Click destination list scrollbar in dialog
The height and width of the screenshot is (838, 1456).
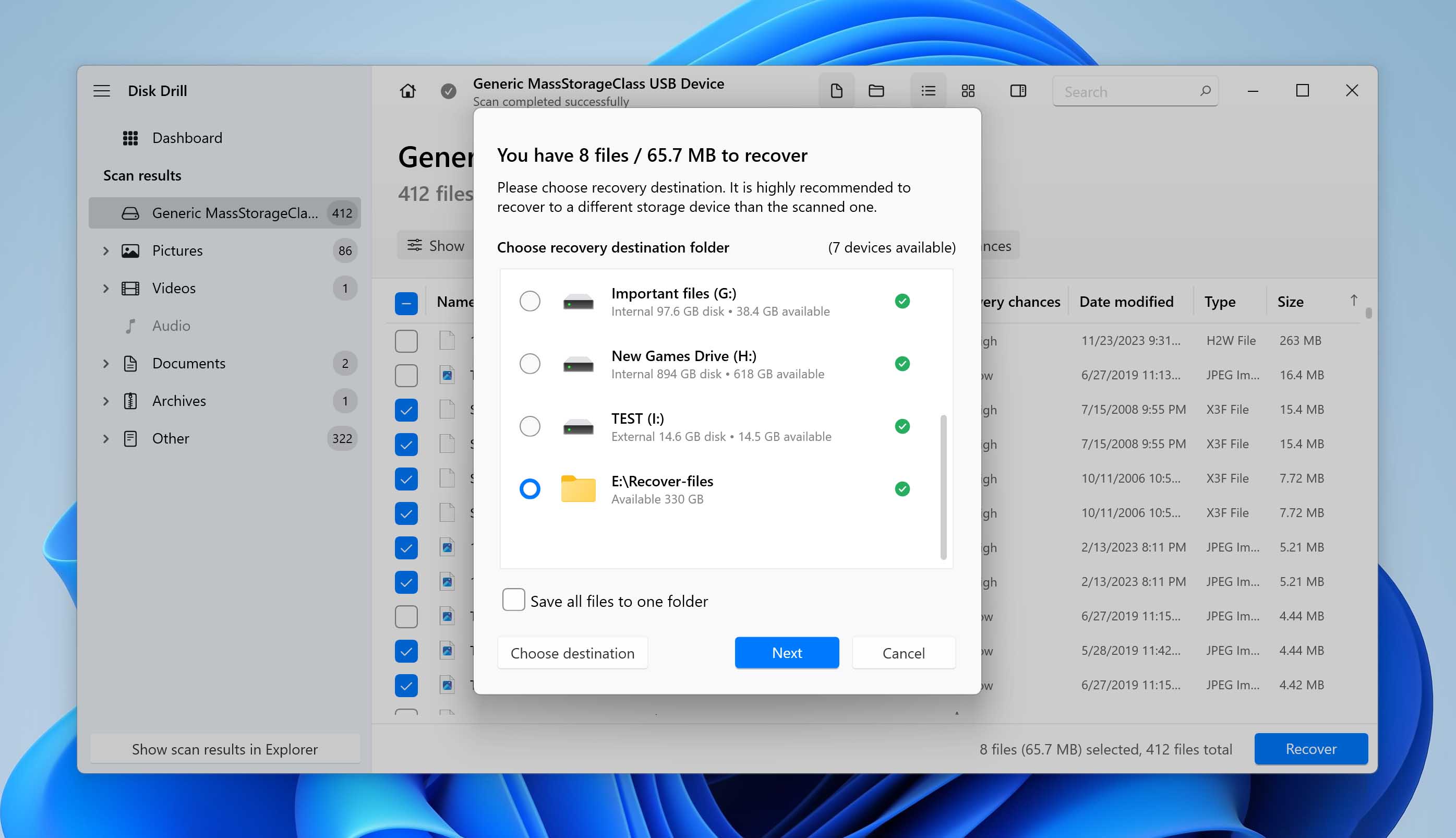point(943,486)
